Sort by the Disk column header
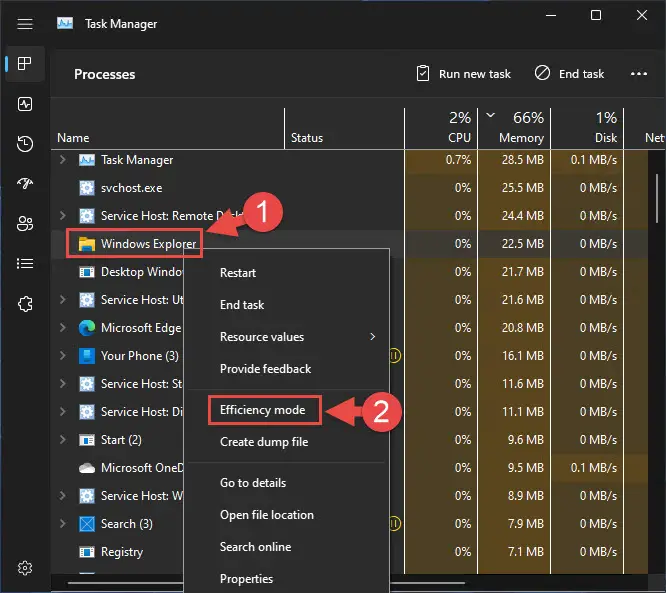 587,129
